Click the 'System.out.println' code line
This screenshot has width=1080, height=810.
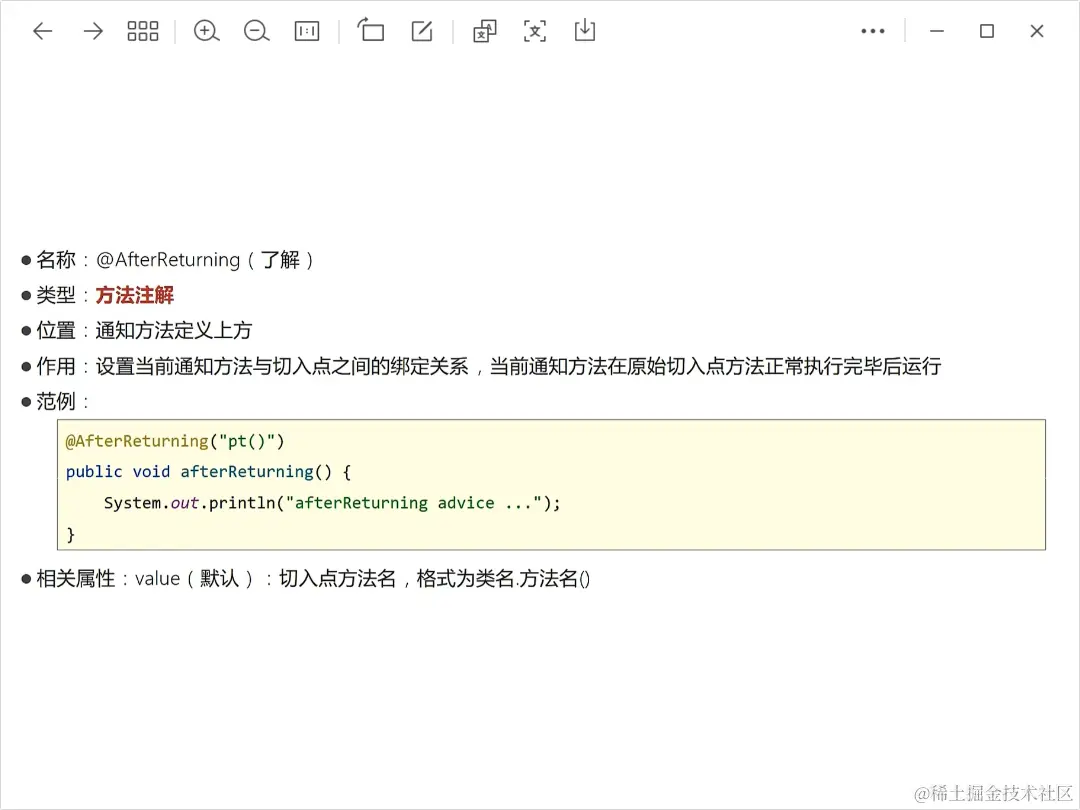[332, 503]
